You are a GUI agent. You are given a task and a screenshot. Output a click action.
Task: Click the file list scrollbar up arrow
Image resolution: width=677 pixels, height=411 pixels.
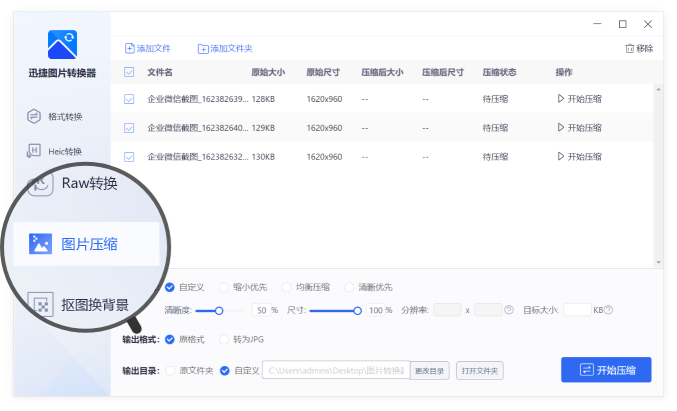pos(658,89)
